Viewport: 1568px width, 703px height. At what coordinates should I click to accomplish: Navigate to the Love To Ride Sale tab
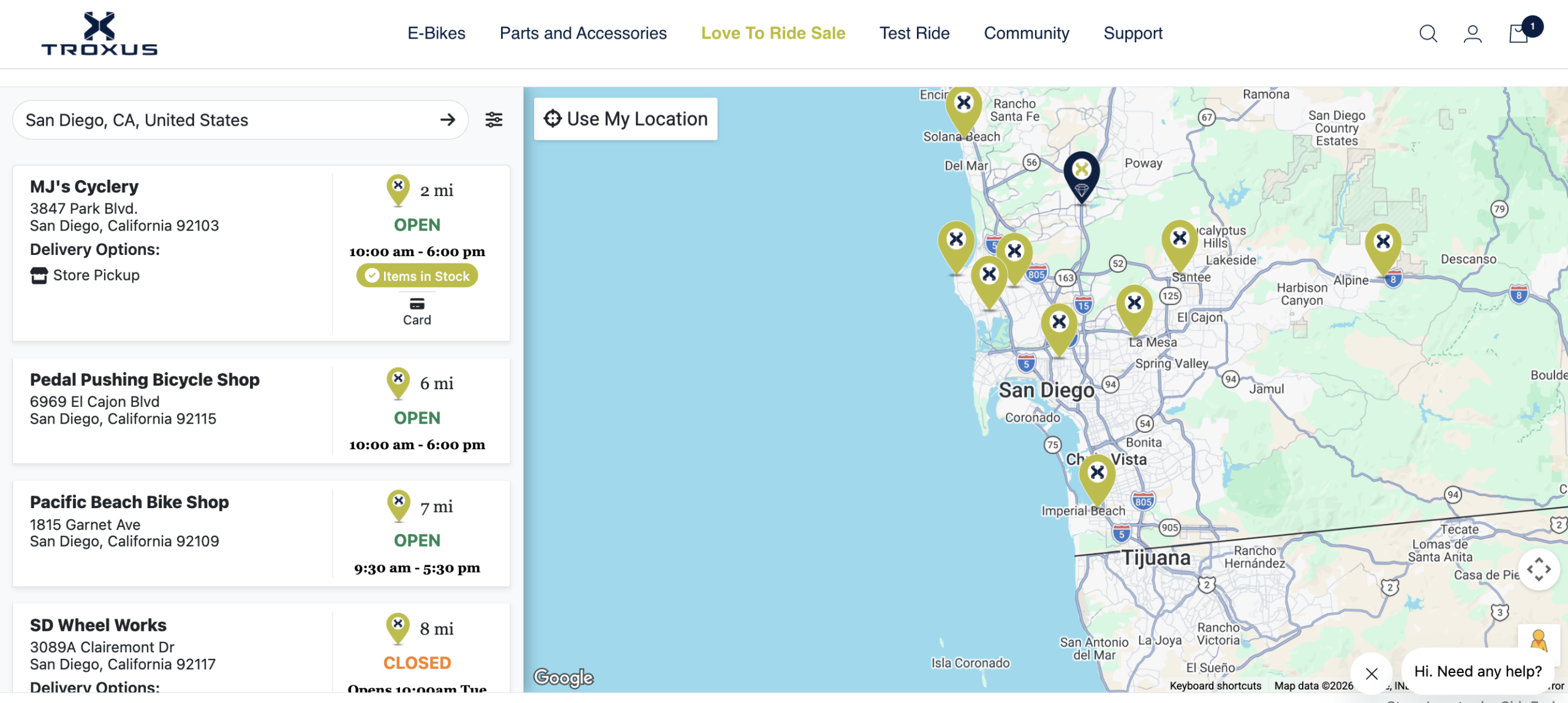click(x=773, y=34)
